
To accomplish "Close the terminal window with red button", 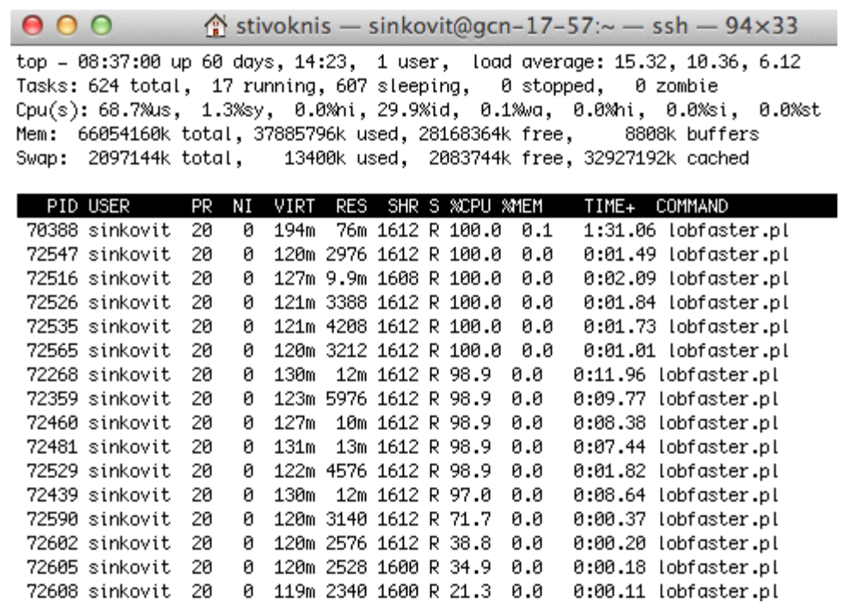I will pos(22,20).
